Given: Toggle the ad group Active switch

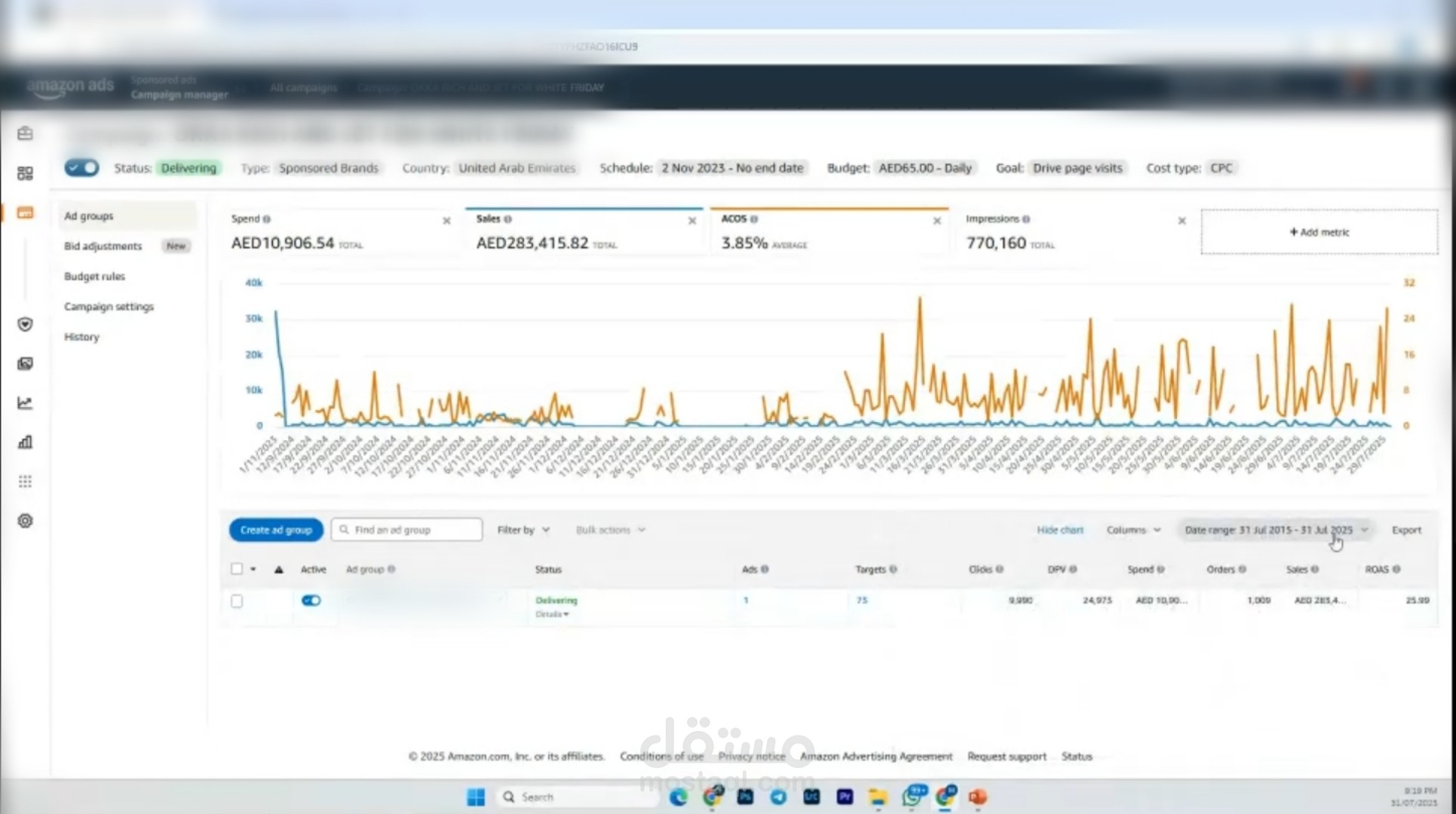Looking at the screenshot, I should tap(311, 600).
